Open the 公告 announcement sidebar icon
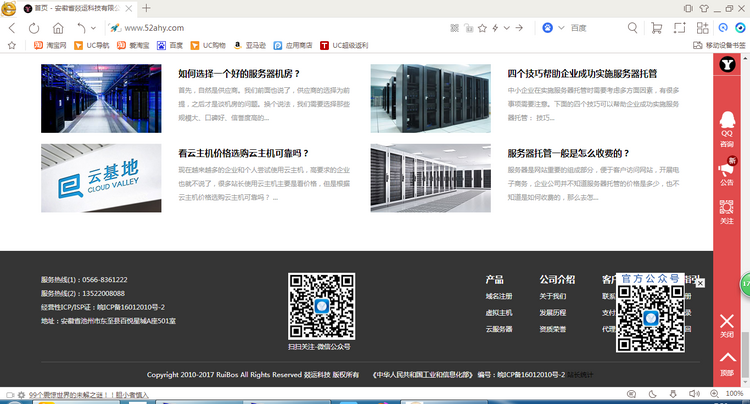750x404 pixels. [727, 171]
